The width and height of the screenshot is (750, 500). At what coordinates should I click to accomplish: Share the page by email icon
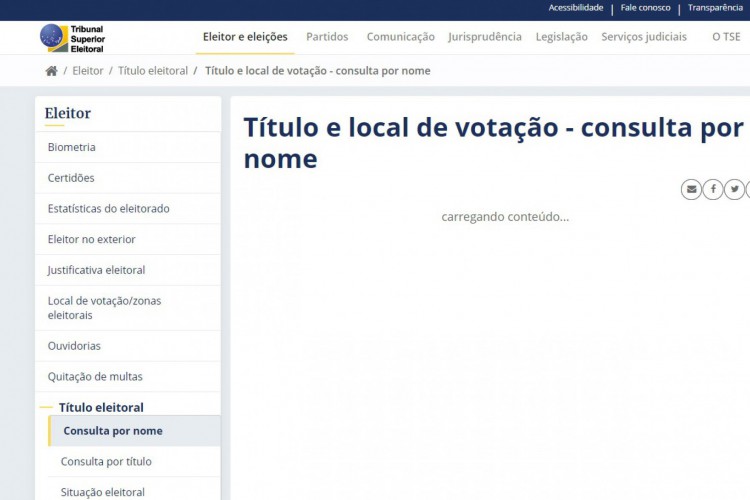(691, 189)
